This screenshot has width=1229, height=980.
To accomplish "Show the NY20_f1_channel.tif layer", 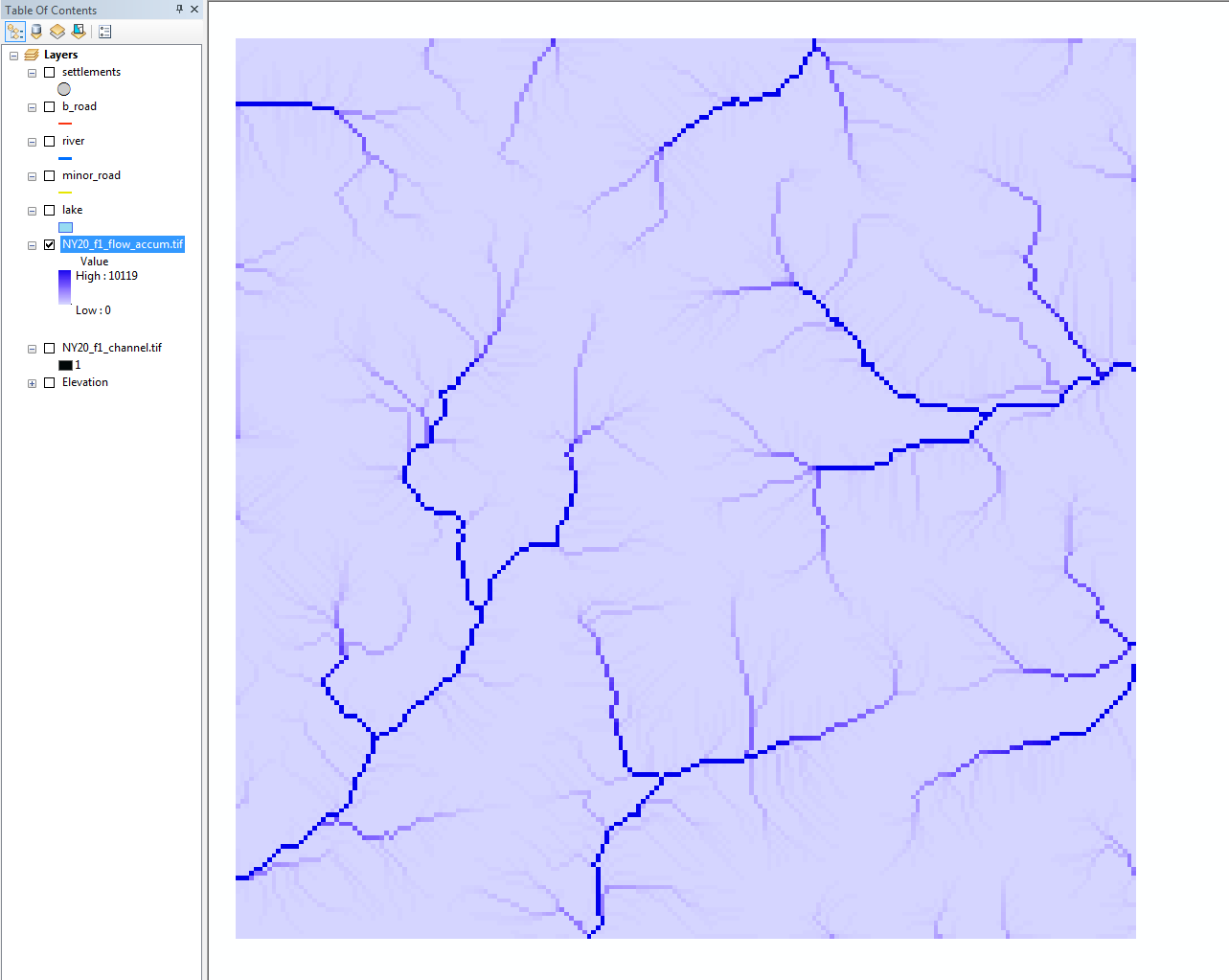I will [48, 347].
